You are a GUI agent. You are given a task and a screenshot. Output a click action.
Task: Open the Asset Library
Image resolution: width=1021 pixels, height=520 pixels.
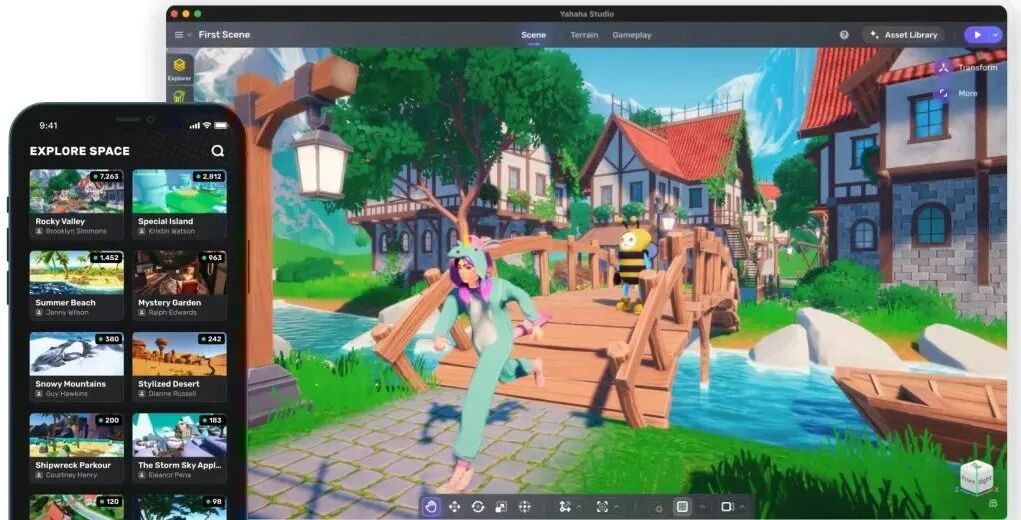[x=903, y=35]
